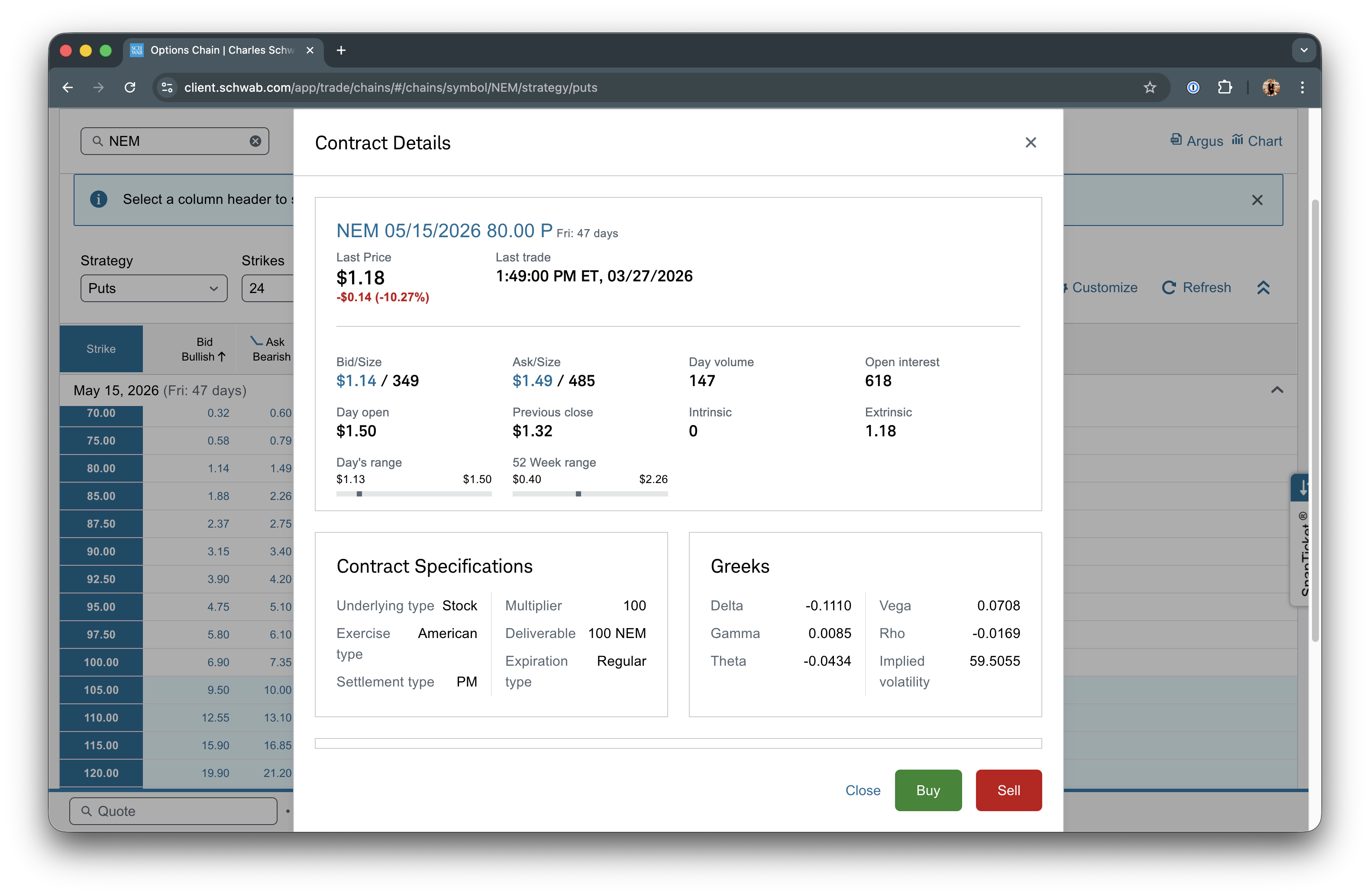Image resolution: width=1370 pixels, height=896 pixels.
Task: Click the 52 Week range slider marker
Action: tap(578, 494)
